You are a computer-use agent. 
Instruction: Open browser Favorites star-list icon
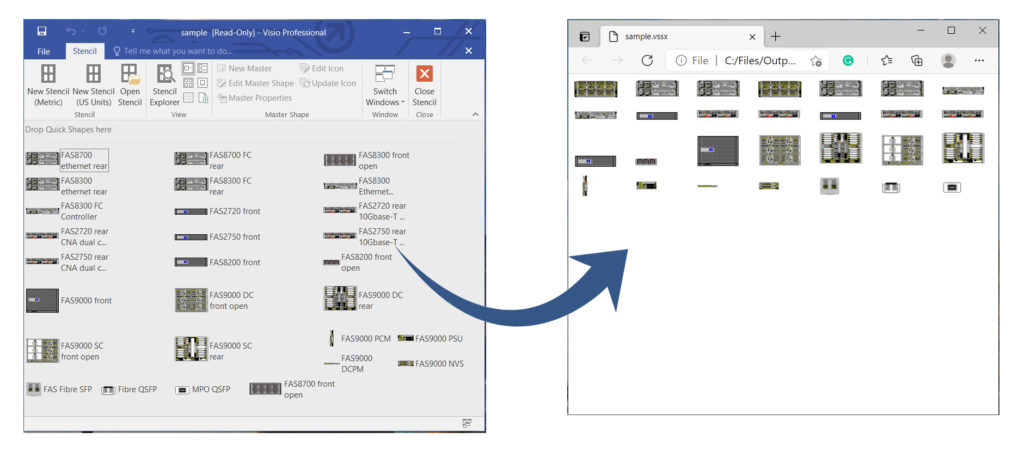coord(886,61)
